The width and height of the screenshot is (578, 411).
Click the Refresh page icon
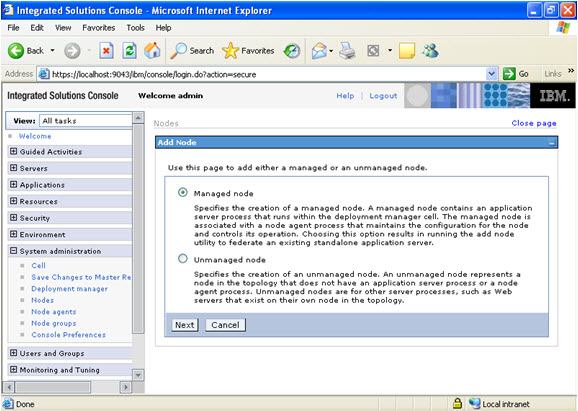click(x=129, y=50)
